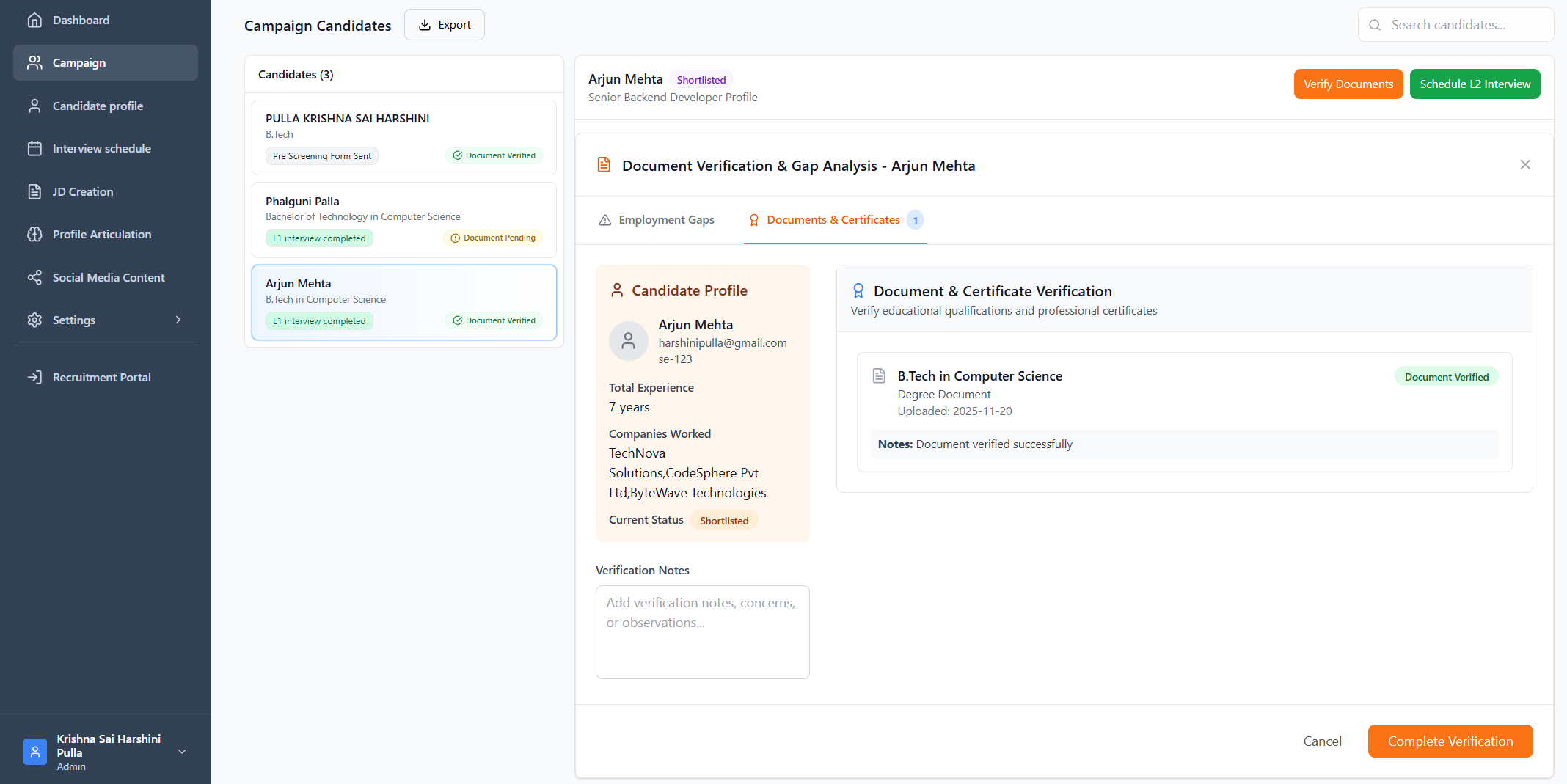Click the Shortlisted badge beside Arjun Mehta header

pyautogui.click(x=701, y=80)
